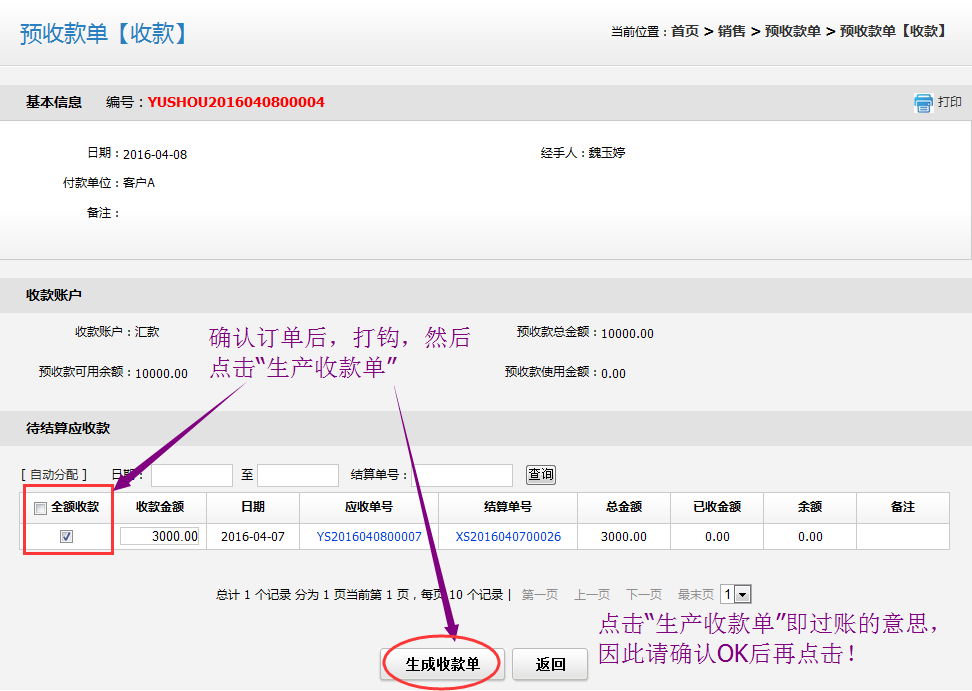
Task: Go to 下一页 in pagination
Action: (x=644, y=594)
